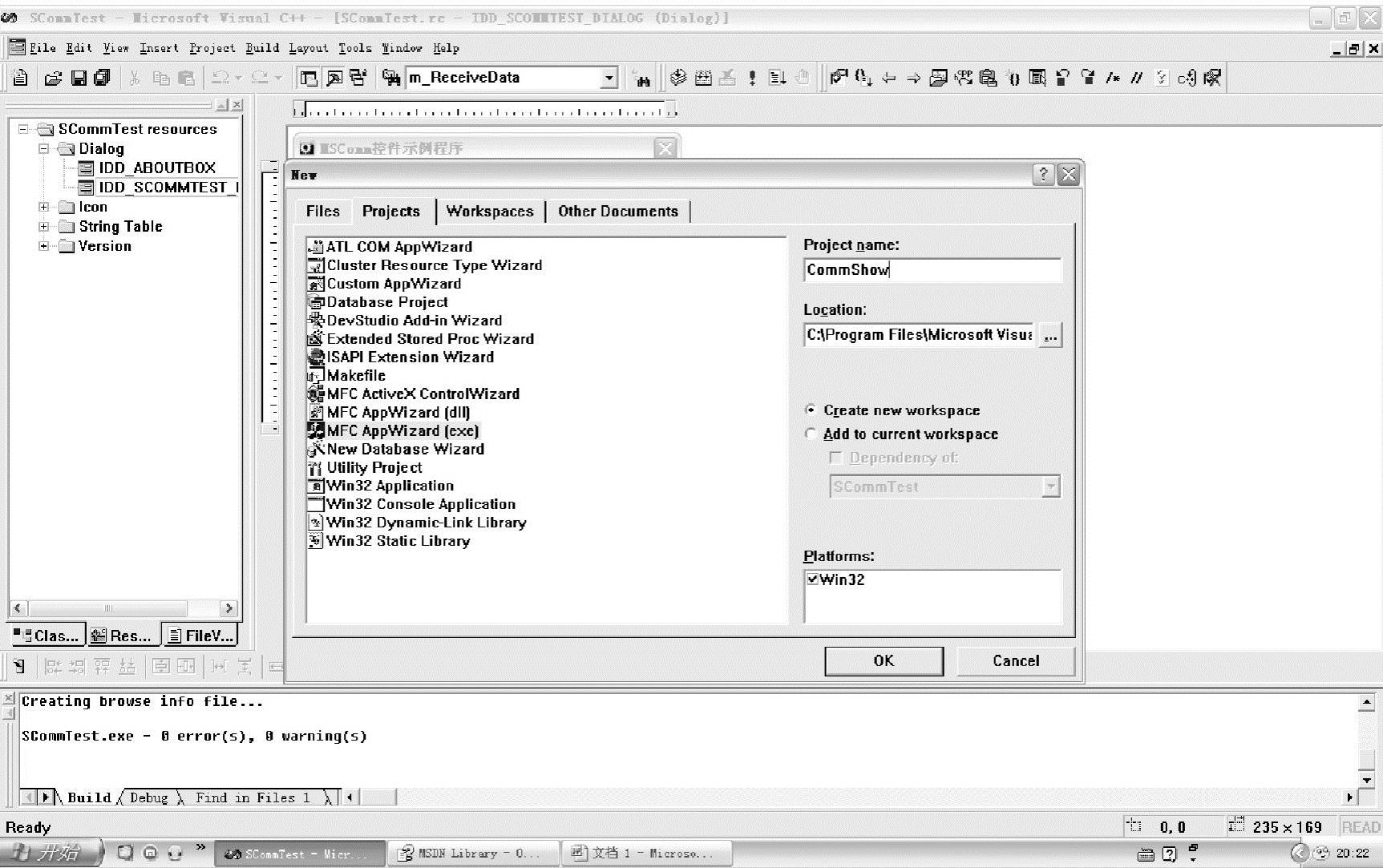Toggle the Win32 platform checkbox
Screen dimensions: 1383x868
point(813,579)
